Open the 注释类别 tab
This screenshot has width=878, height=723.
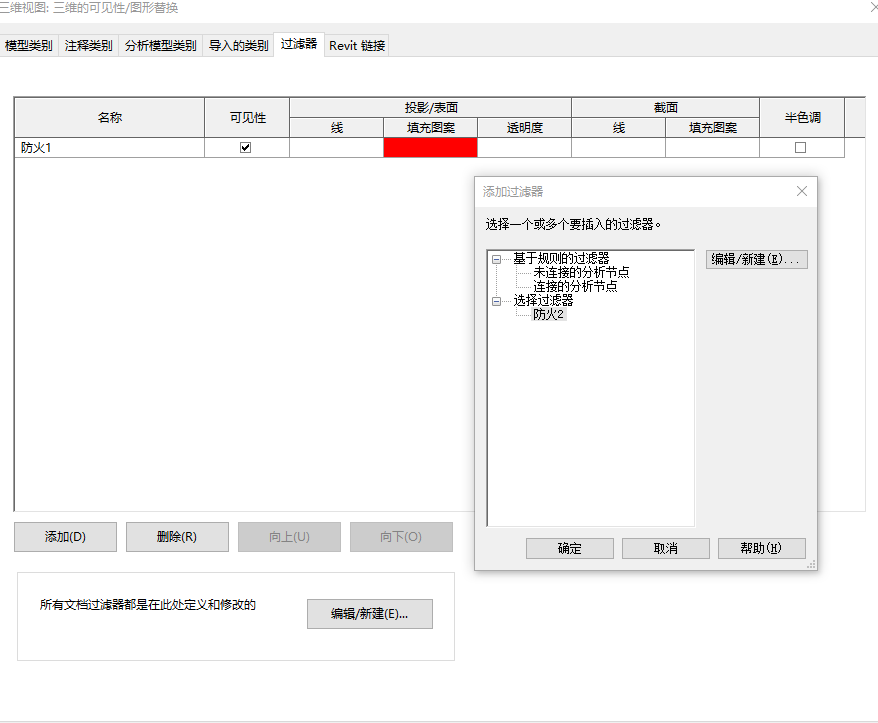tap(88, 45)
